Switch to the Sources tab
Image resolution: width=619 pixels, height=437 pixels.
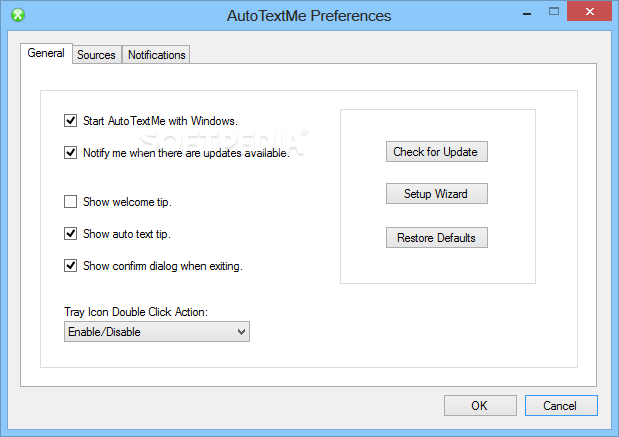tap(96, 54)
